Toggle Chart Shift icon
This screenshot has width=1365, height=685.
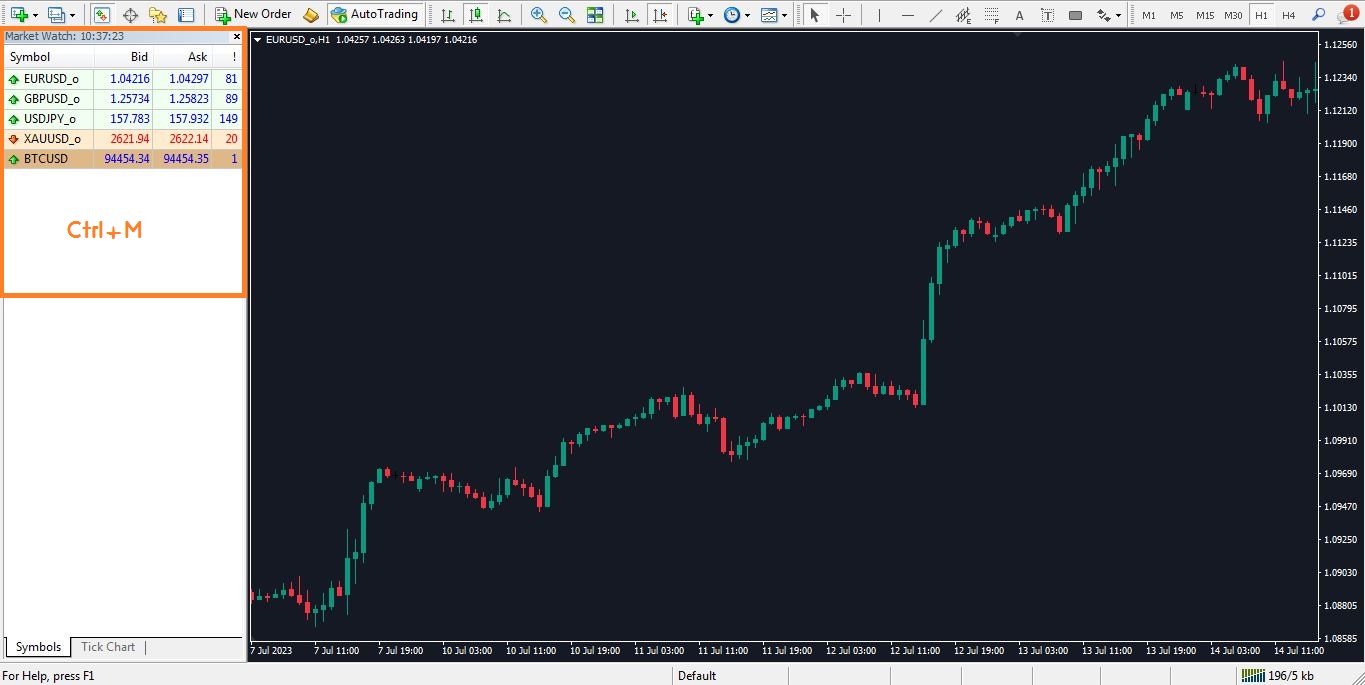pyautogui.click(x=659, y=15)
